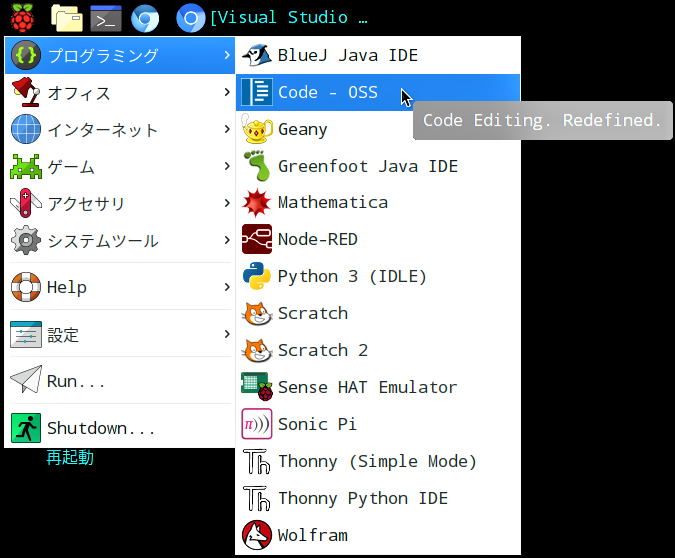Launch BlueJ Java IDE

click(x=378, y=55)
